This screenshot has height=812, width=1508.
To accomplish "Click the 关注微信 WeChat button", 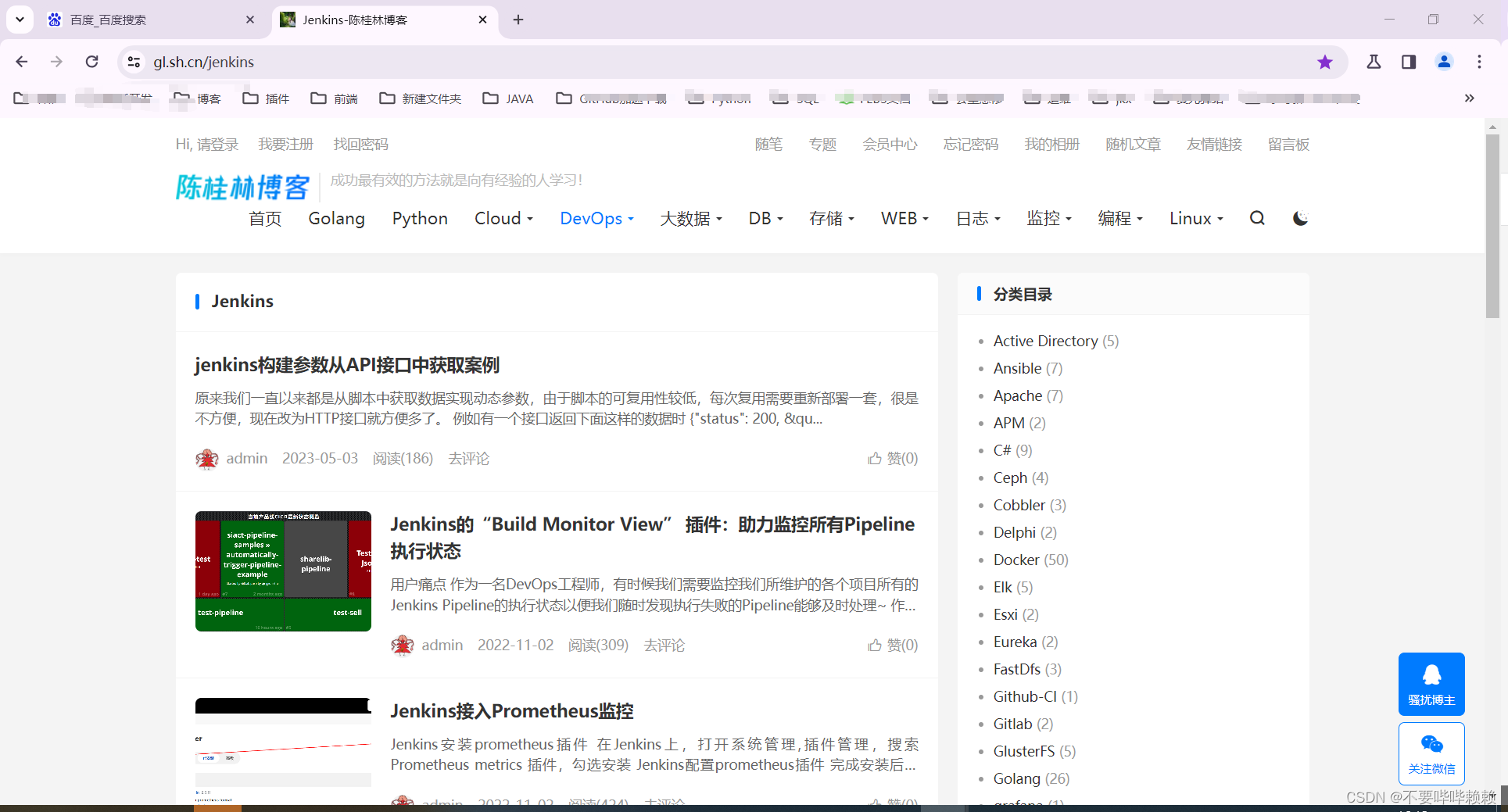I will point(1431,753).
